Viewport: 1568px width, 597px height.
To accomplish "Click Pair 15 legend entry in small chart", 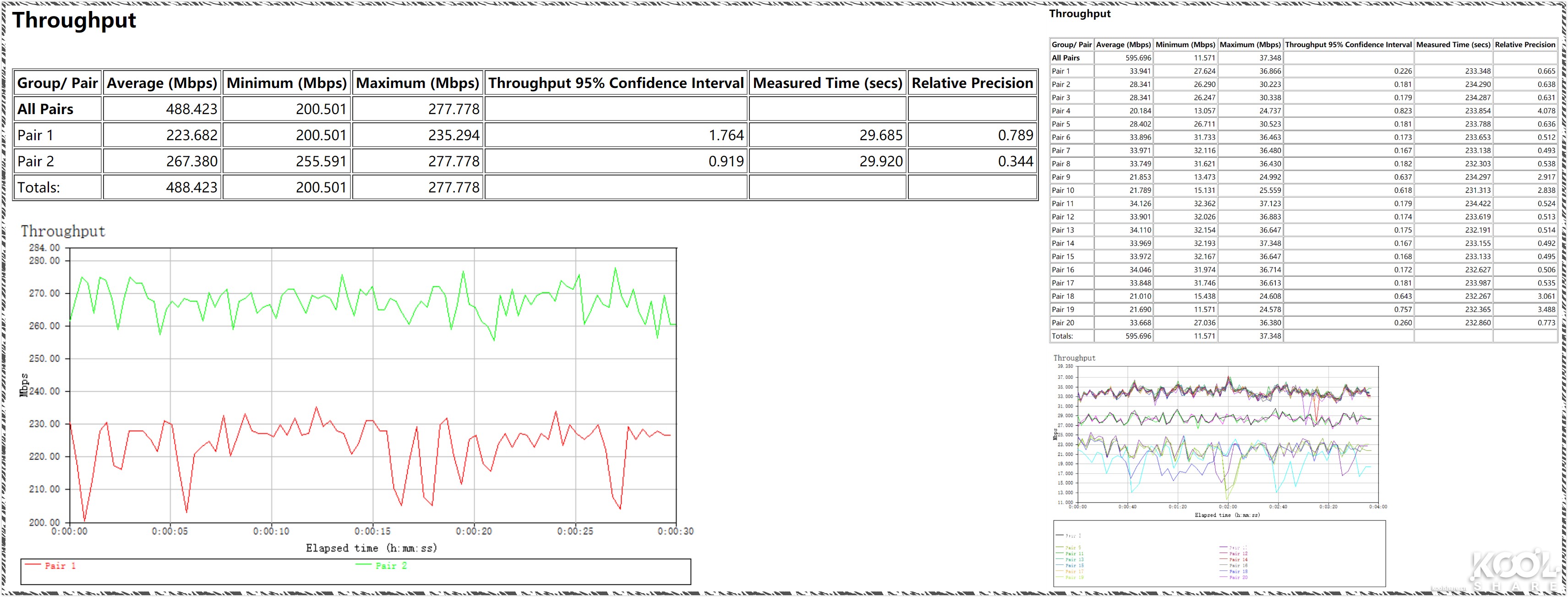I will point(1074,565).
